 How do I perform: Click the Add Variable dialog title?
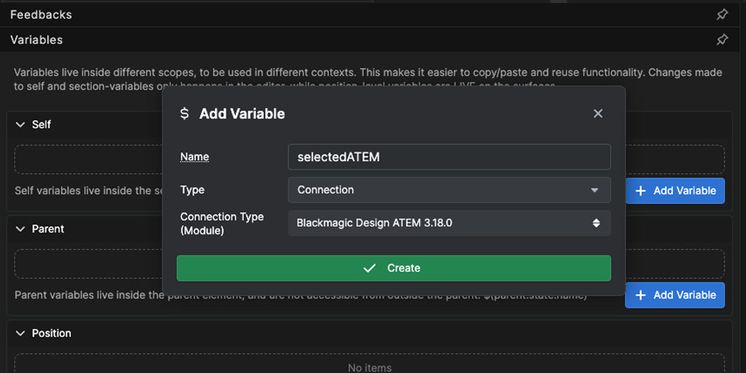pos(242,114)
